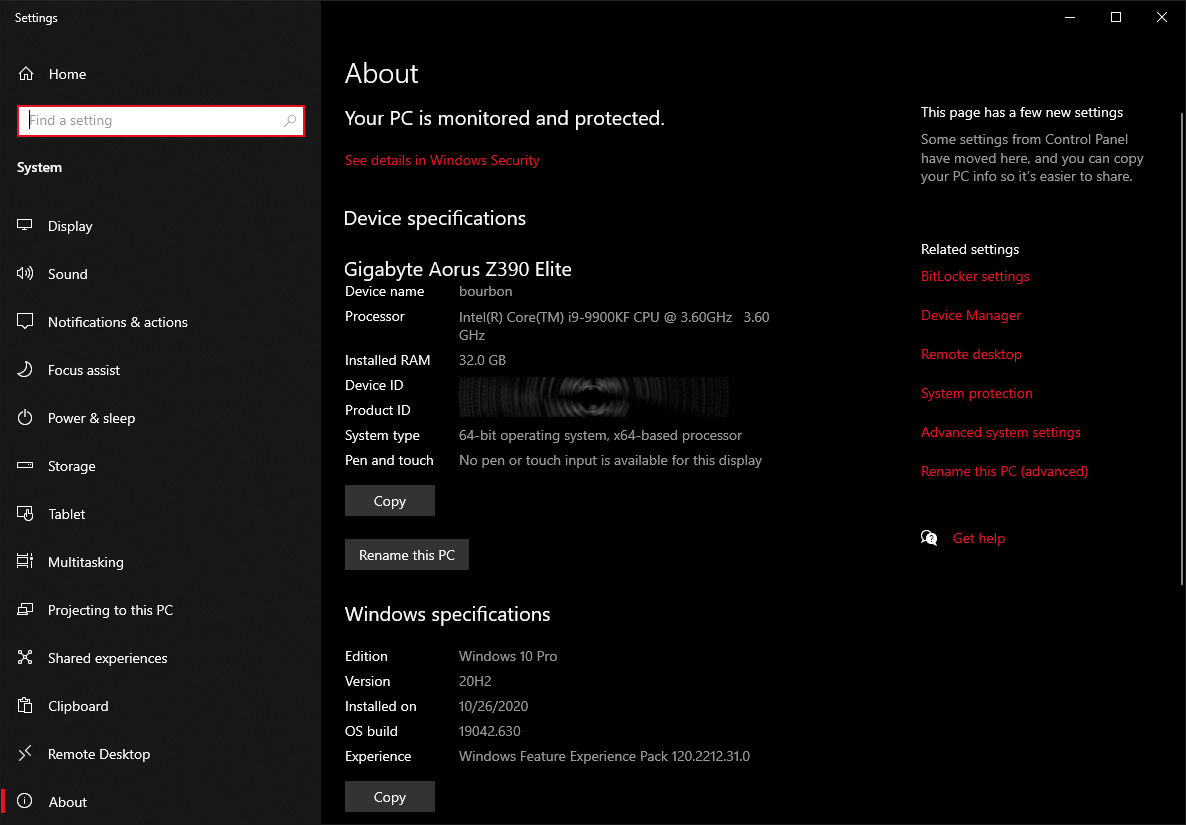Click the OS build 19042.630 value
1186x825 pixels.
pos(490,731)
